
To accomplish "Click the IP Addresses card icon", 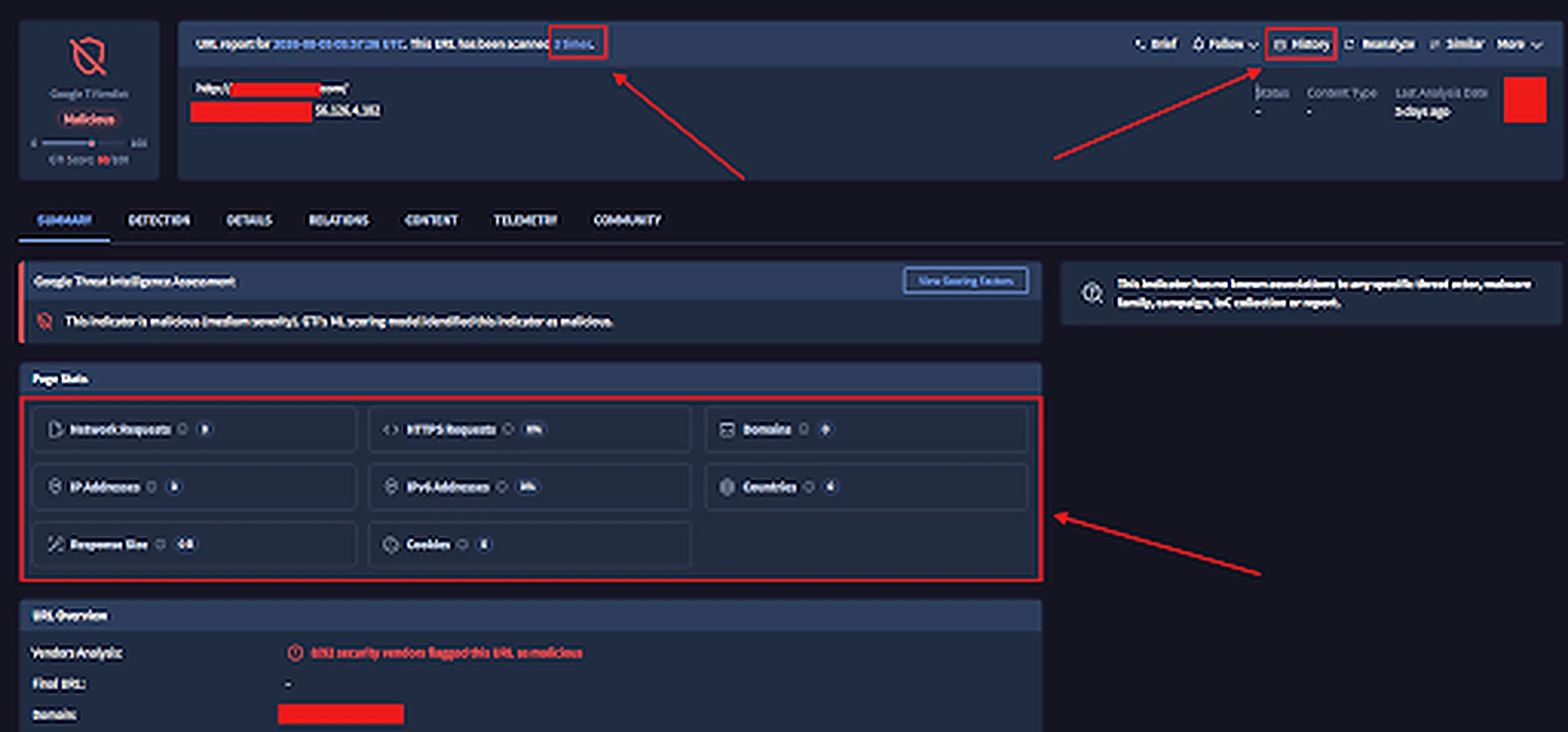I will [x=55, y=486].
